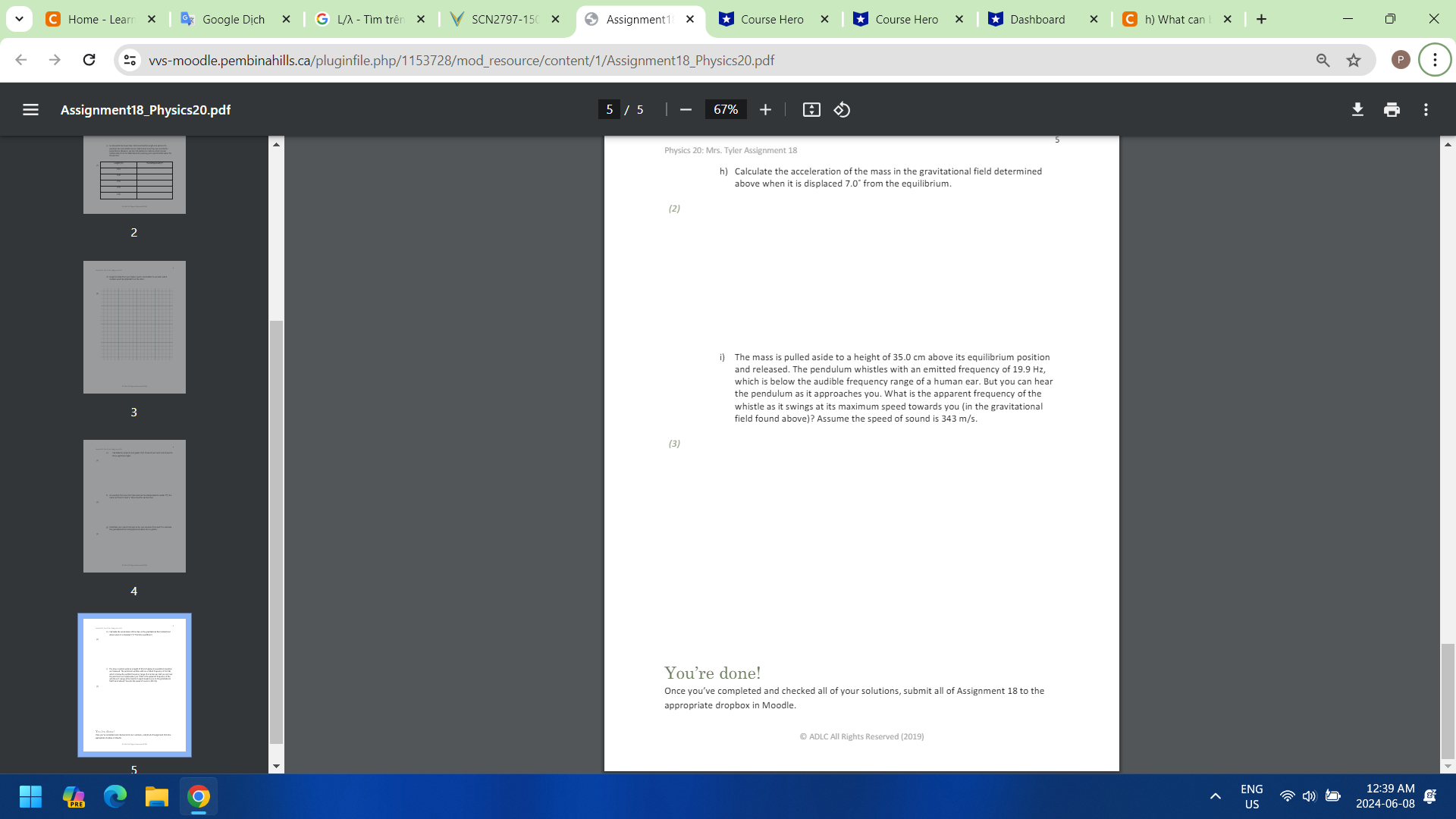The image size is (1456, 819).
Task: Edit the zoom percentage field
Action: click(725, 109)
